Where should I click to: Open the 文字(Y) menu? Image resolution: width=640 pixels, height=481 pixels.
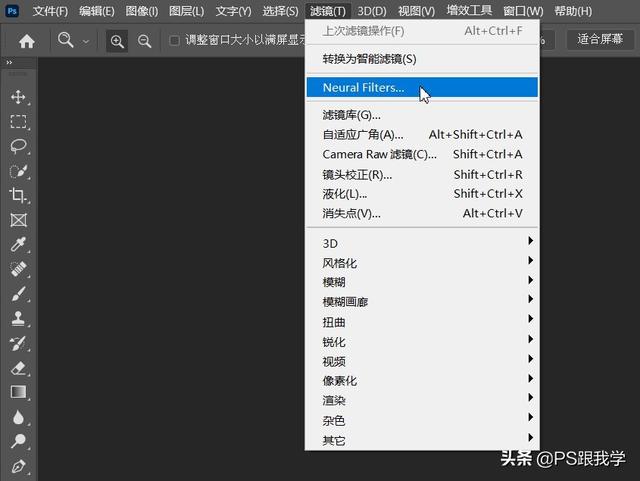pos(233,11)
